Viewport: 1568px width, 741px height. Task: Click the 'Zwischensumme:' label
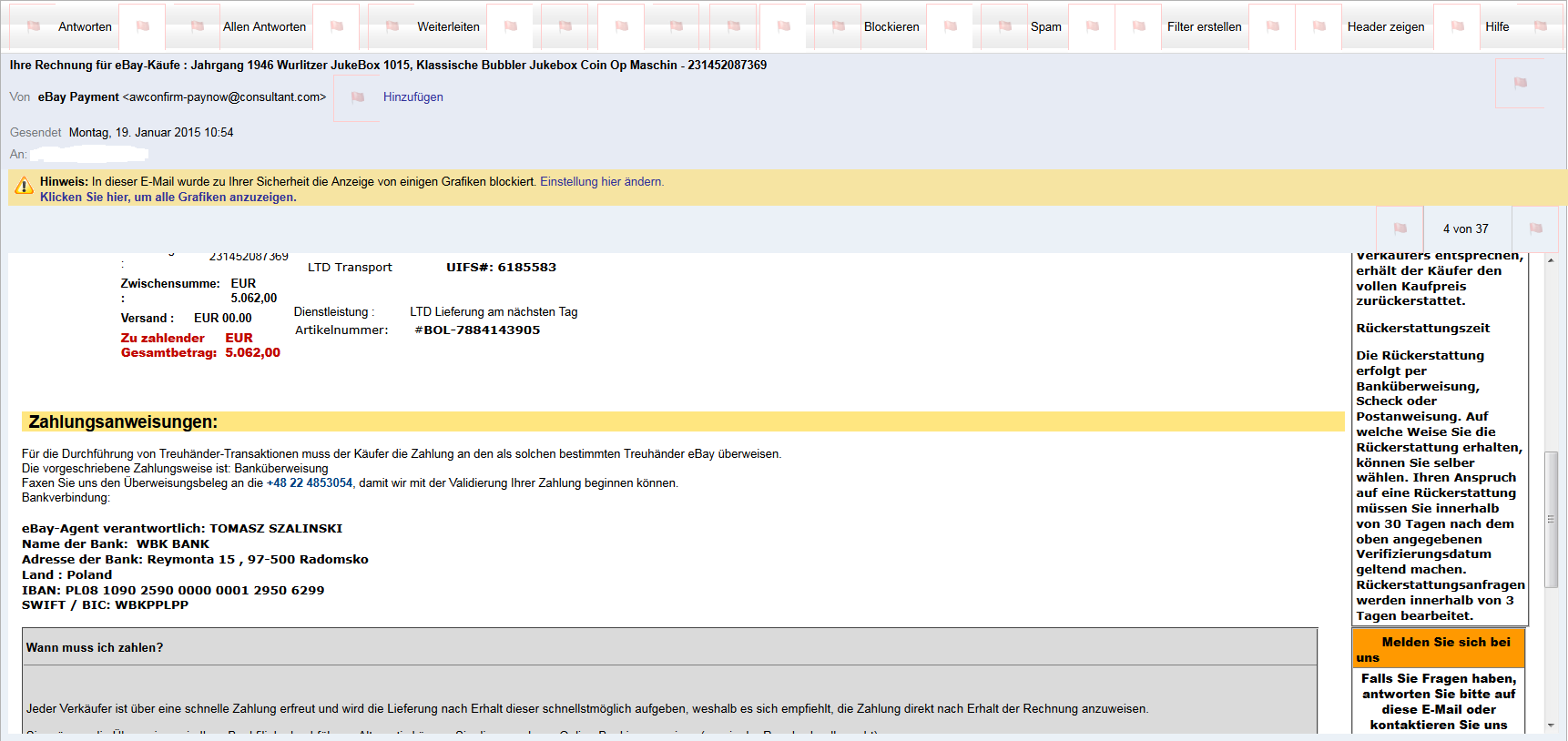coord(170,284)
